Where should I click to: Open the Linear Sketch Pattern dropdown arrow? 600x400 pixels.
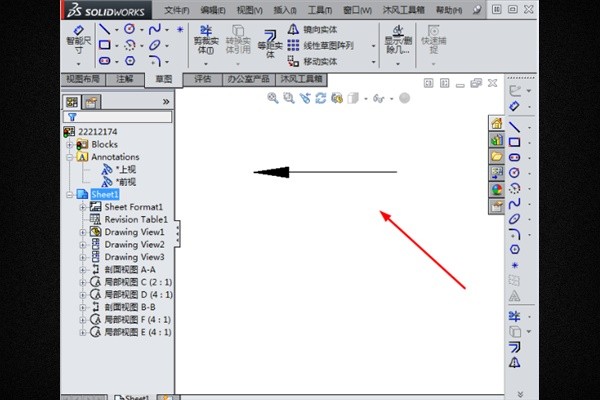point(373,46)
